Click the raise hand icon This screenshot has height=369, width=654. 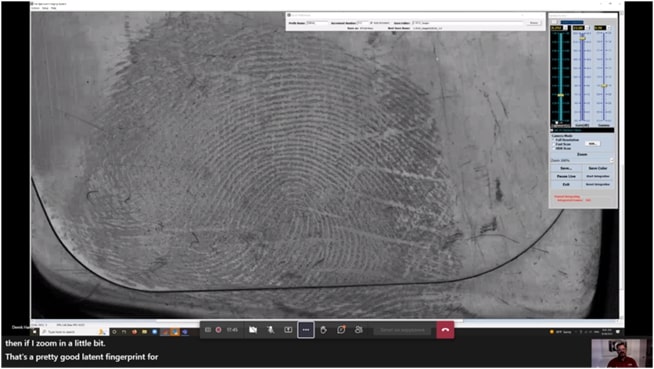pos(323,330)
